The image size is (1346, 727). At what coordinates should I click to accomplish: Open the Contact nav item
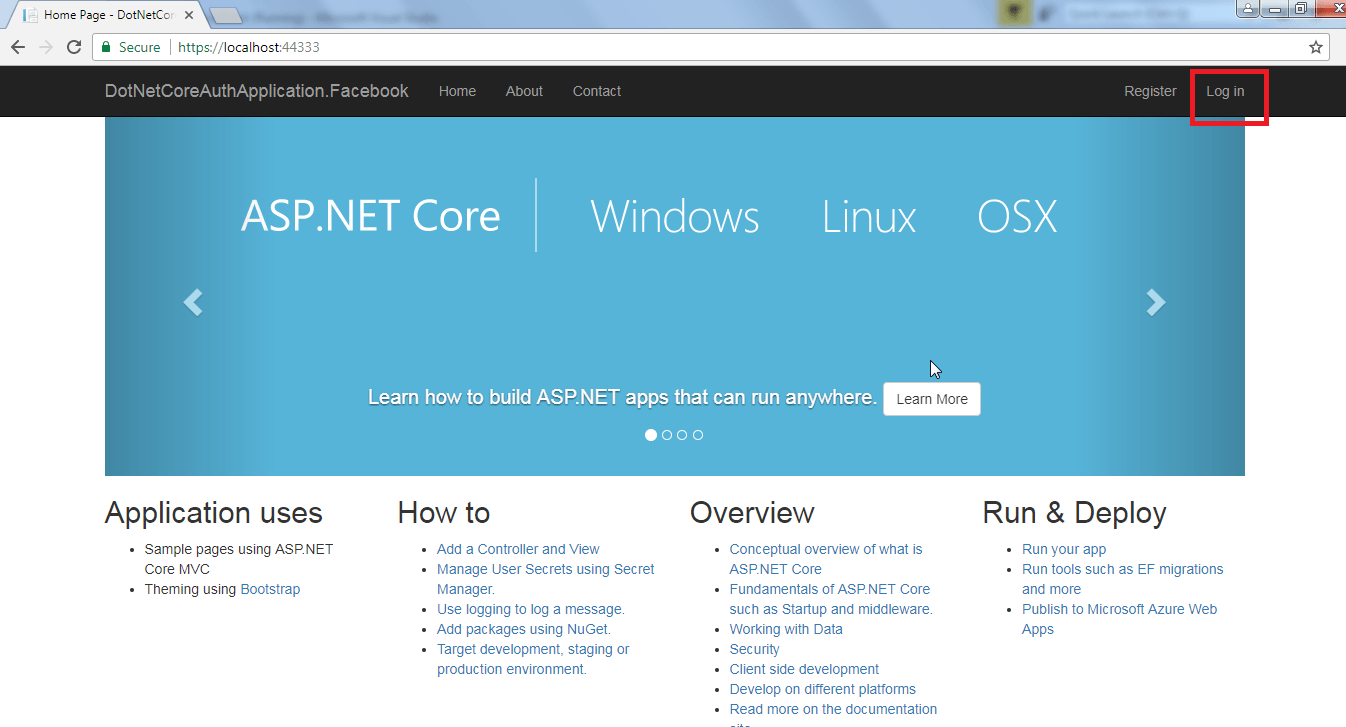click(x=597, y=91)
